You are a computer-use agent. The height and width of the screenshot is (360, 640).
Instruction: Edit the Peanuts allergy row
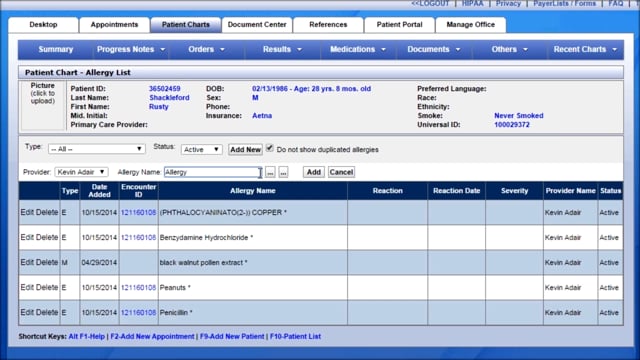[27, 287]
